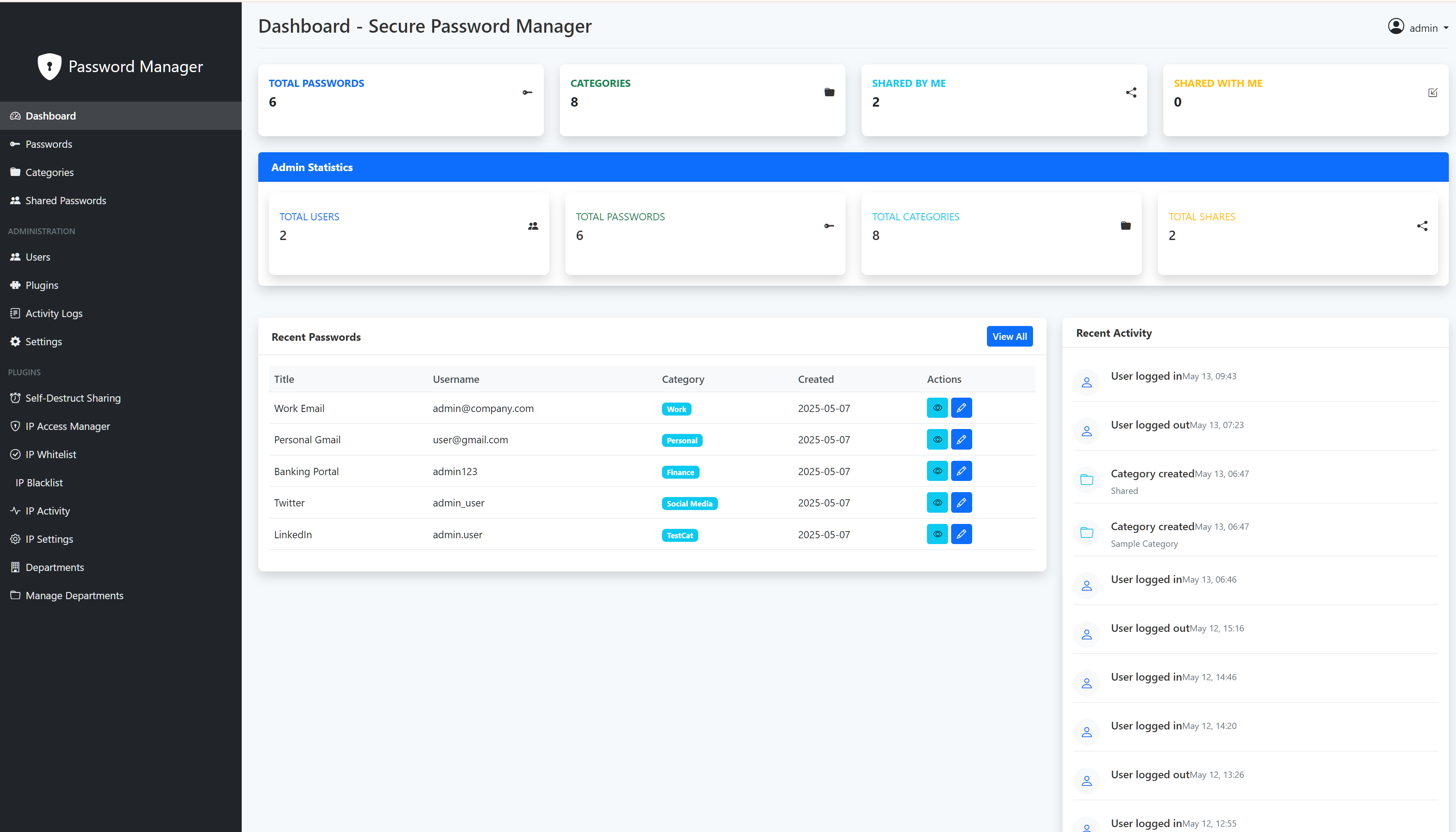Click the share icon on Shared By Me card
This screenshot has height=832, width=1456.
point(1131,93)
